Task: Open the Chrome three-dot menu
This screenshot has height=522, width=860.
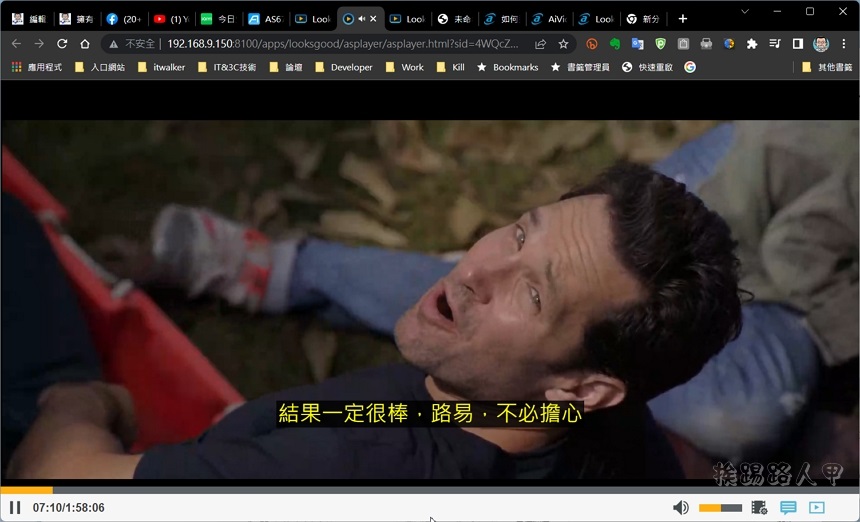Action: (x=844, y=44)
